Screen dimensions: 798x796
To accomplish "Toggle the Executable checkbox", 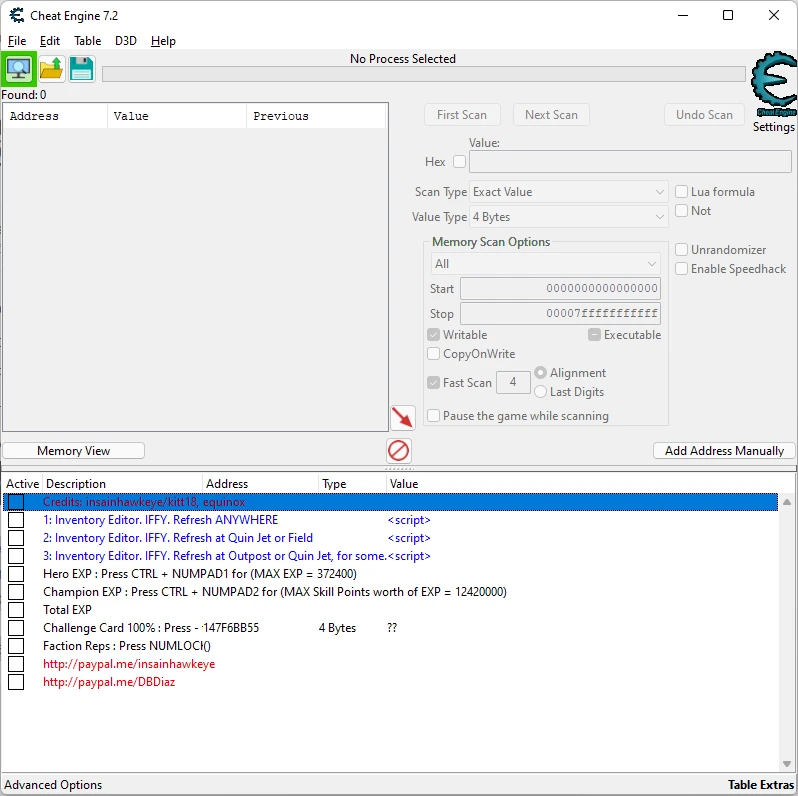I will tap(594, 335).
